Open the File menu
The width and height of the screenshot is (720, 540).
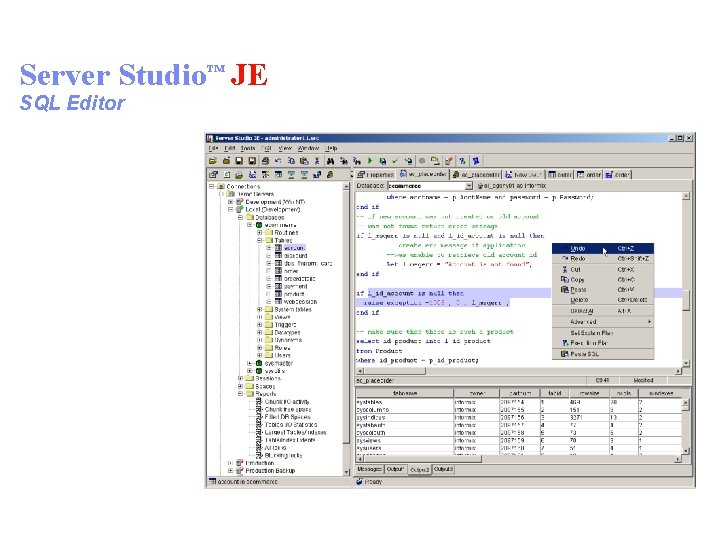pyautogui.click(x=214, y=148)
